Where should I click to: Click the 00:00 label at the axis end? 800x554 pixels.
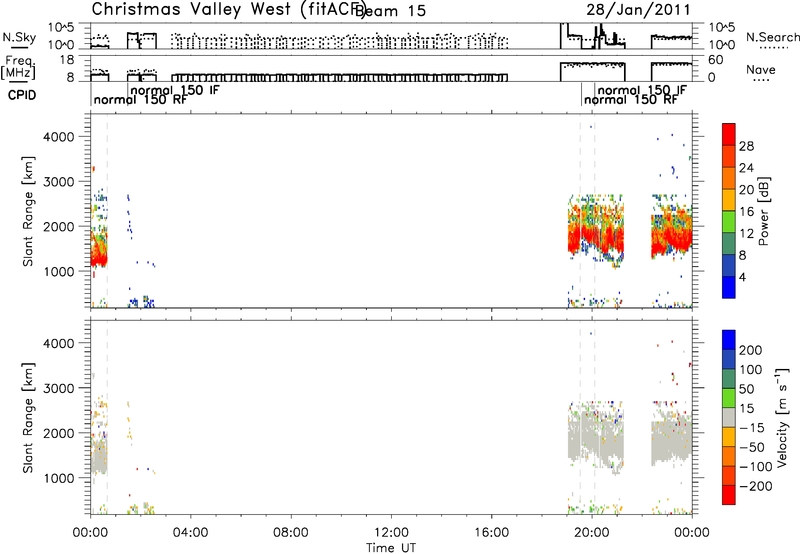[x=692, y=533]
